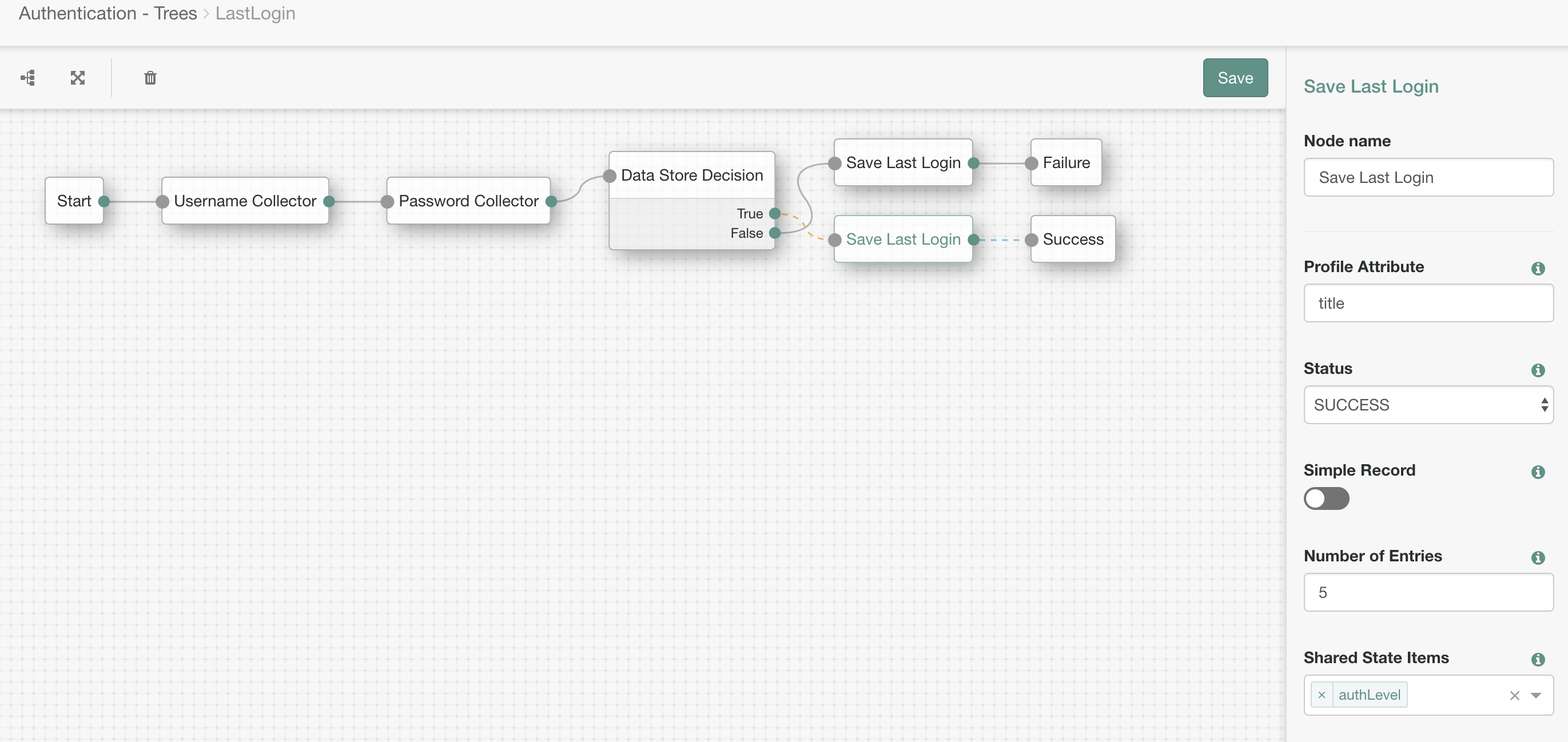Toggle the Simple Record switch
The height and width of the screenshot is (742, 1568).
pos(1326,498)
